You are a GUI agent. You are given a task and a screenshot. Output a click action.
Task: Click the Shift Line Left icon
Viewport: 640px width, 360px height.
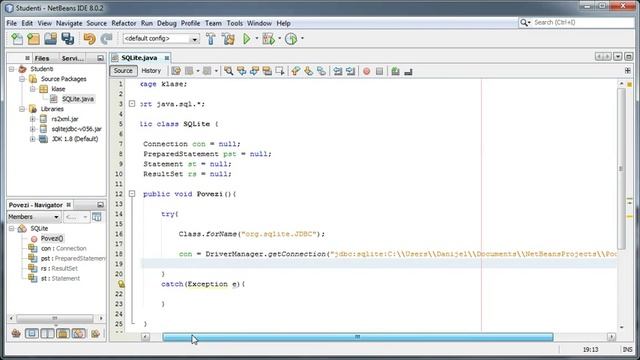pos(338,71)
